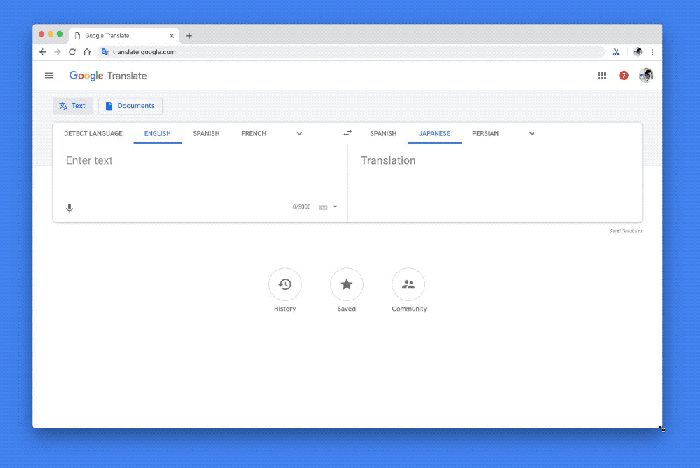700x468 pixels.
Task: Swap source and target languages
Action: pyautogui.click(x=347, y=133)
